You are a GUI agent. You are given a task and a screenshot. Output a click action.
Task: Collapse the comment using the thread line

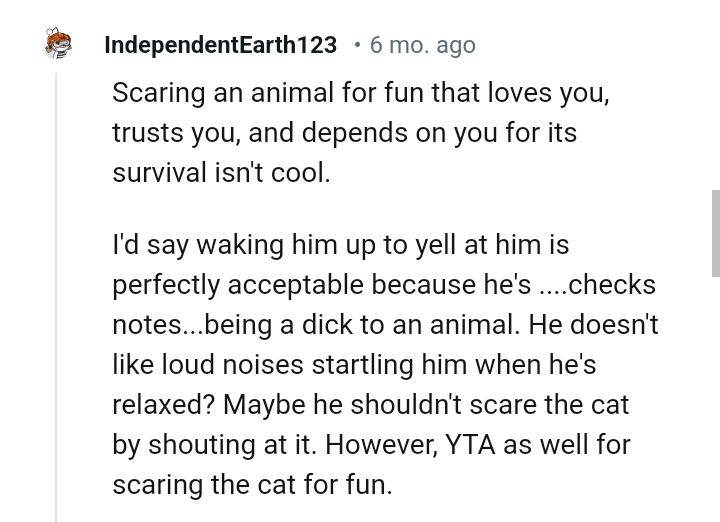[56, 300]
